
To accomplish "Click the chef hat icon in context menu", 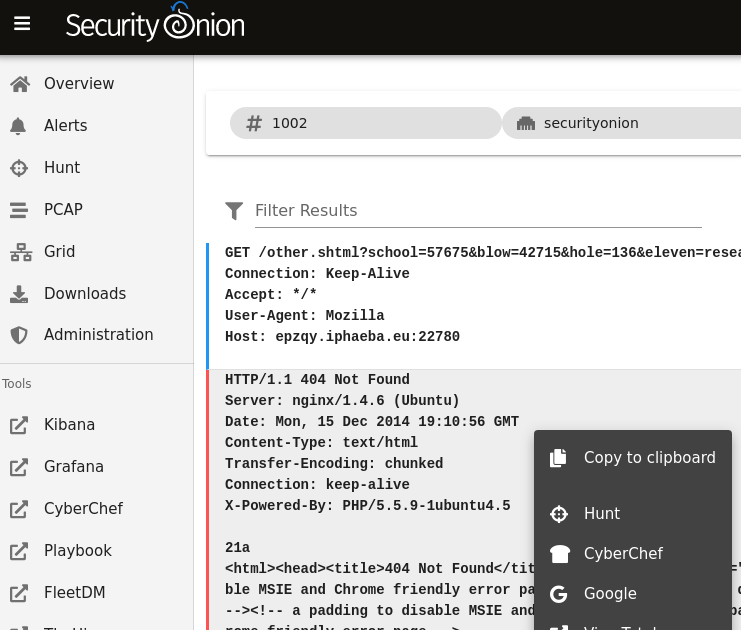I will 560,554.
